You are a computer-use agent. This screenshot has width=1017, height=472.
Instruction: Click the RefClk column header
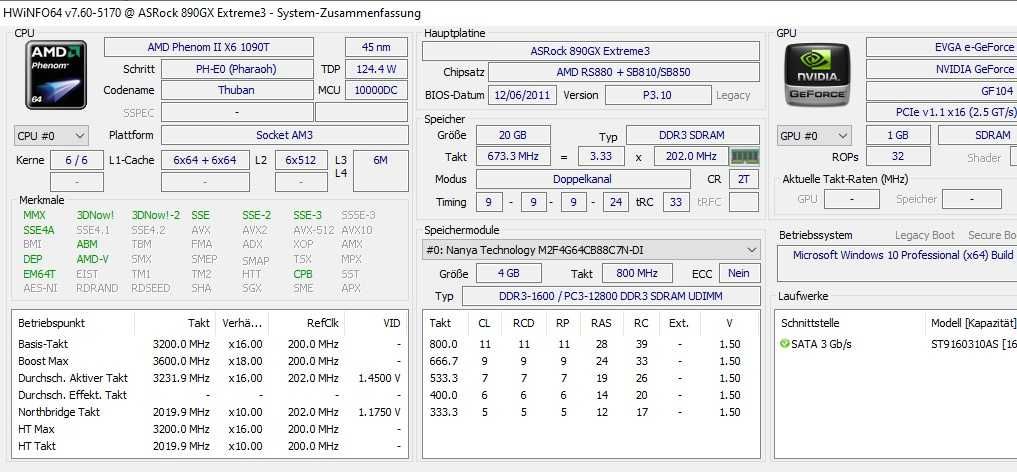pos(322,323)
